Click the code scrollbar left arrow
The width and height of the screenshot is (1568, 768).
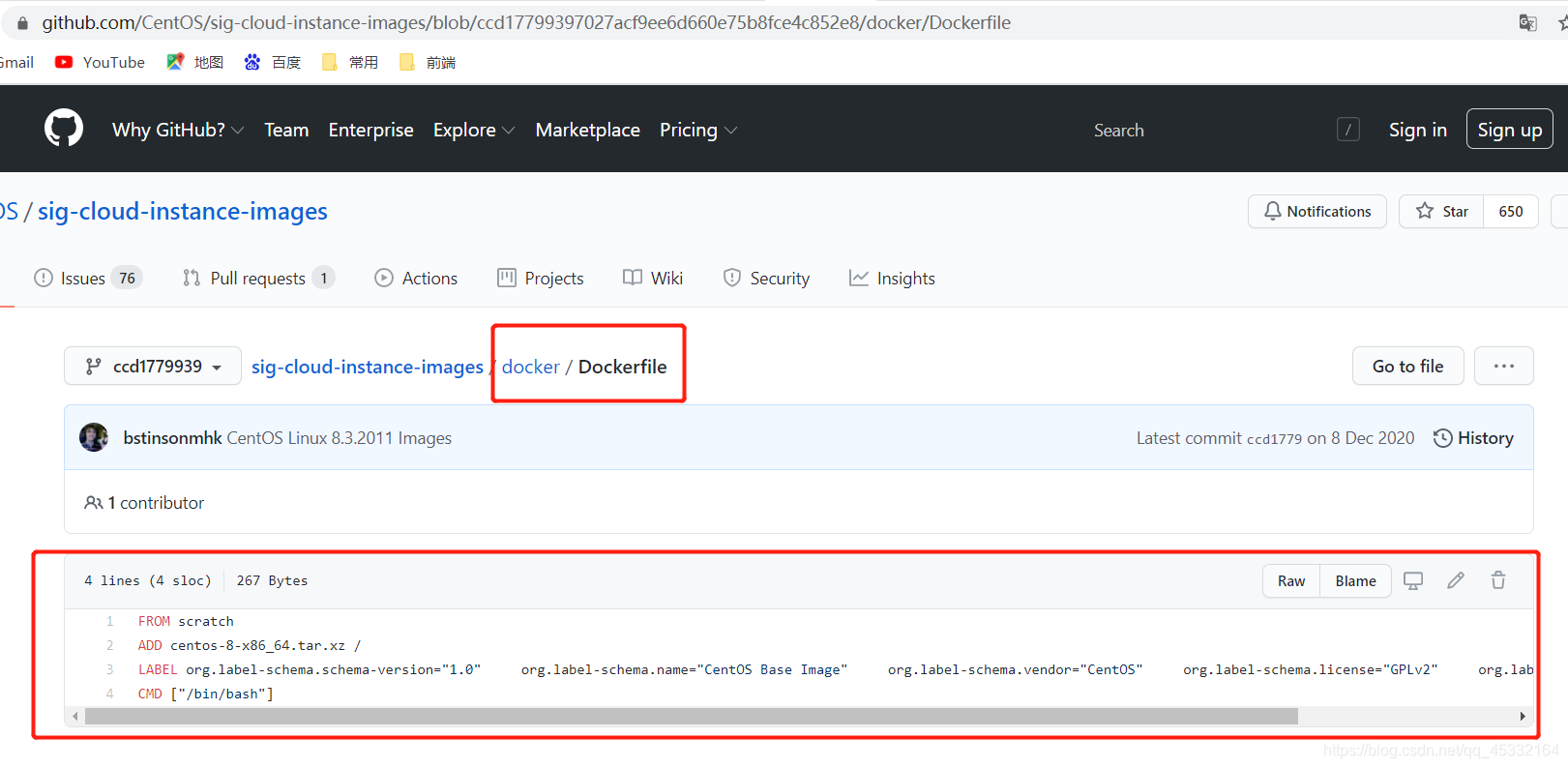tap(75, 717)
